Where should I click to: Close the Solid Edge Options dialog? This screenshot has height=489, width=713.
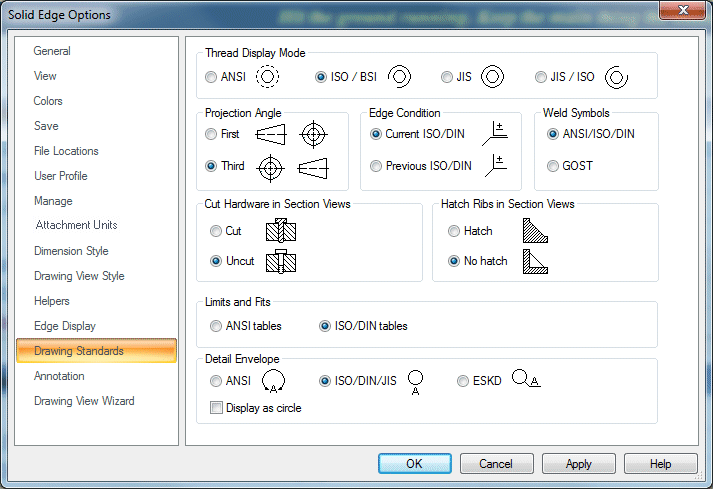tap(683, 10)
